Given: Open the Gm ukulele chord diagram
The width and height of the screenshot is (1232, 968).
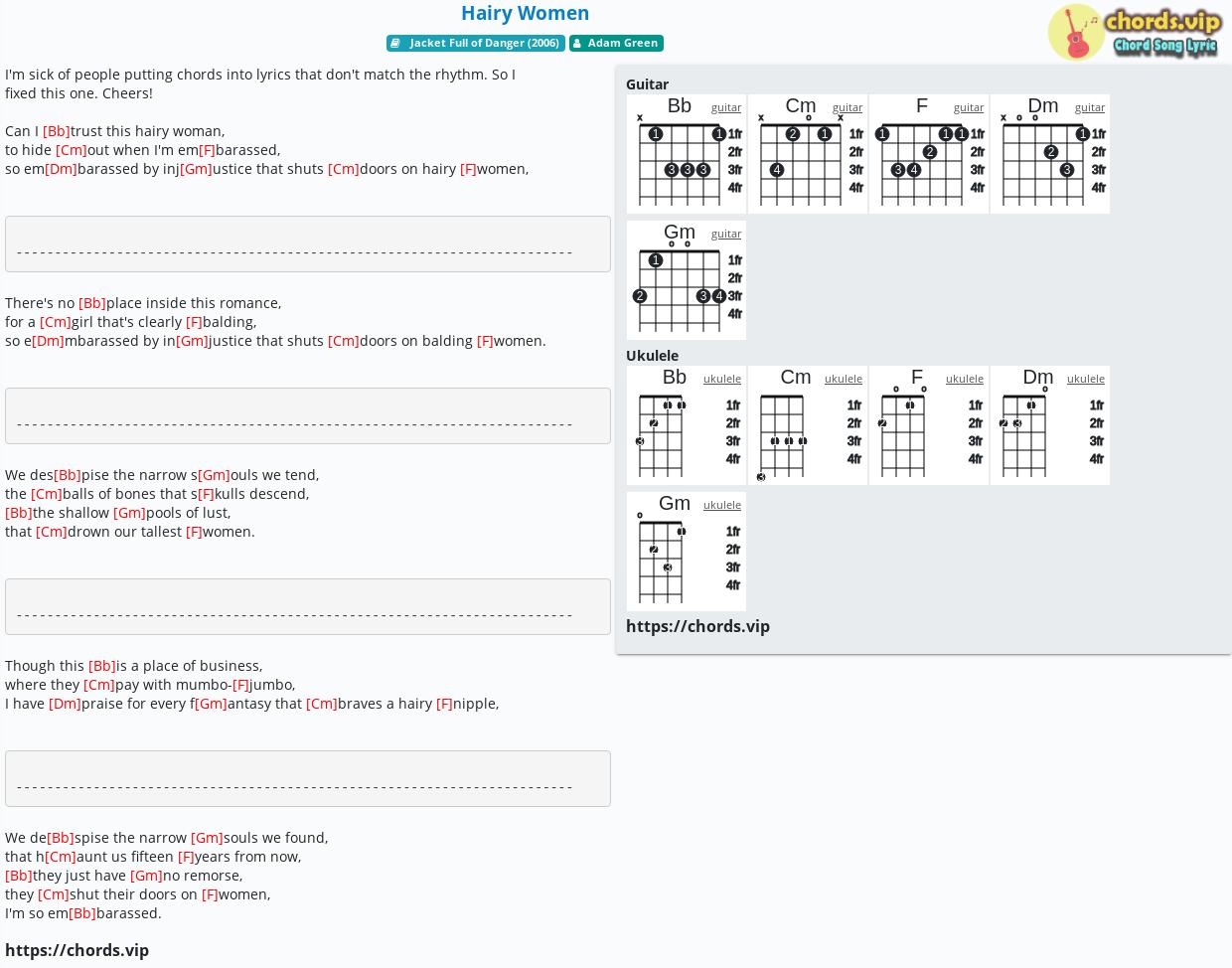Looking at the screenshot, I should (687, 552).
